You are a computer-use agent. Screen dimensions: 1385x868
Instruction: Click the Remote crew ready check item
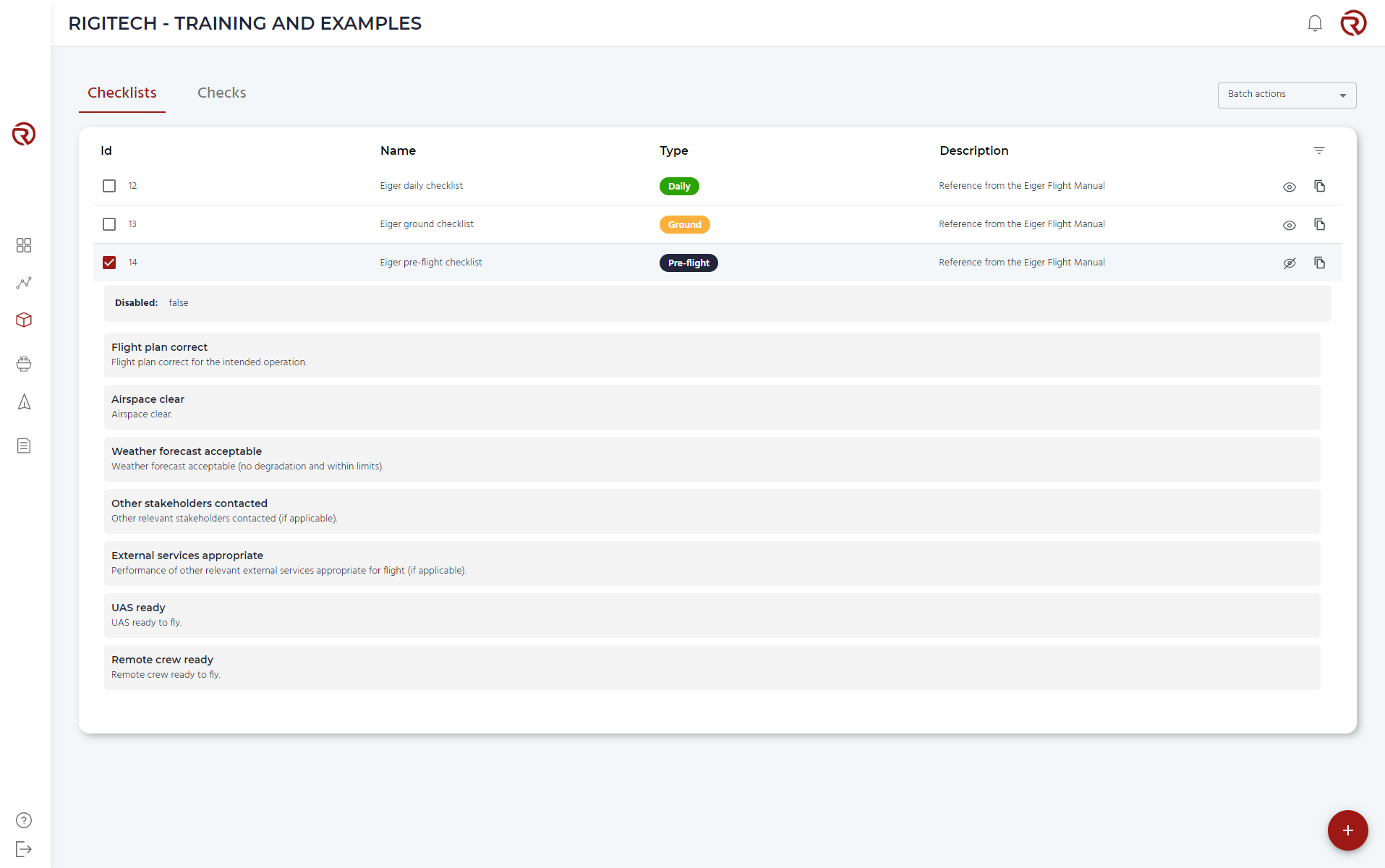coord(712,667)
